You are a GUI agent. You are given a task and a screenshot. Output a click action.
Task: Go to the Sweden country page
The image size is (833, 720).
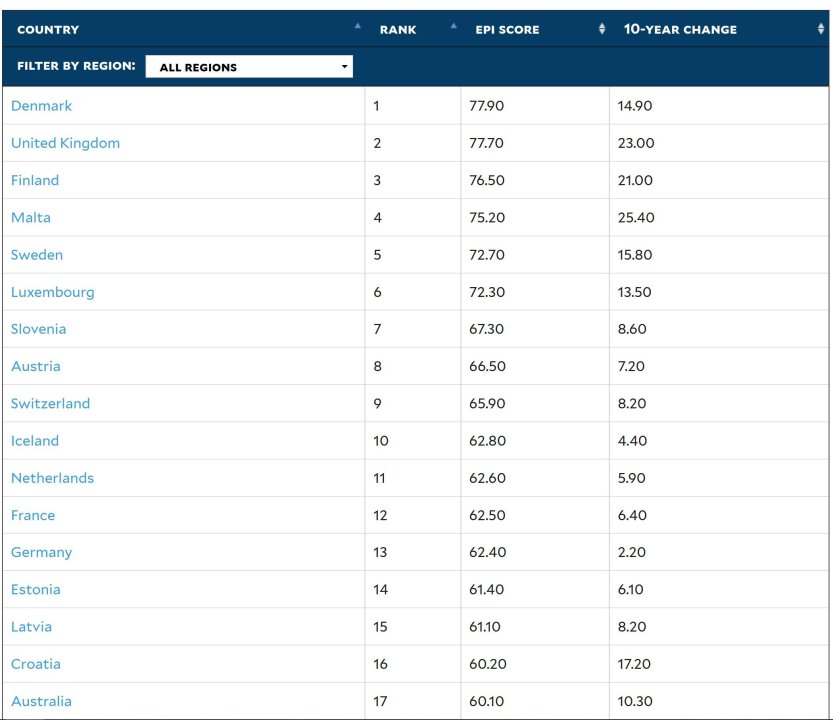(37, 255)
